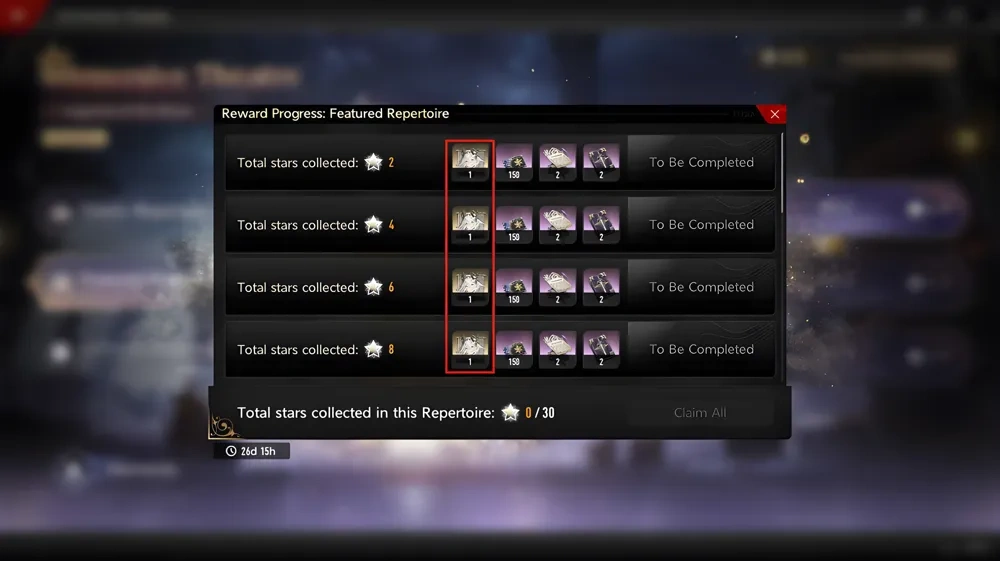Click the scroll reward x2 in 6-star row
Viewport: 1000px width, 561px height.
pos(557,287)
